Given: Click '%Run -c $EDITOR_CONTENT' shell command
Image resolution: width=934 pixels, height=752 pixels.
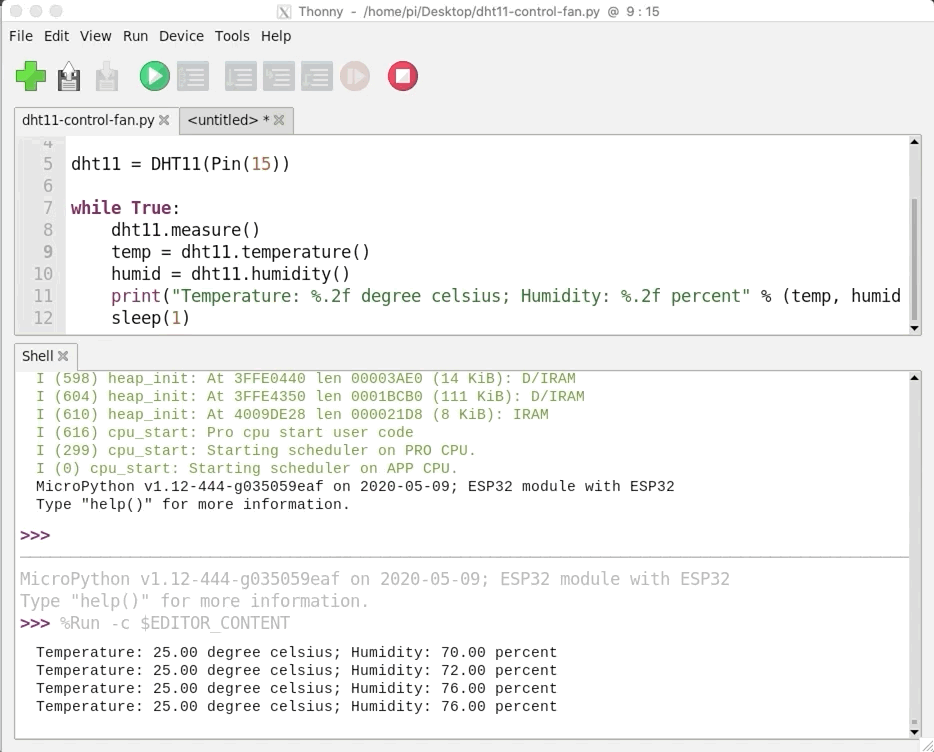Looking at the screenshot, I should point(175,623).
